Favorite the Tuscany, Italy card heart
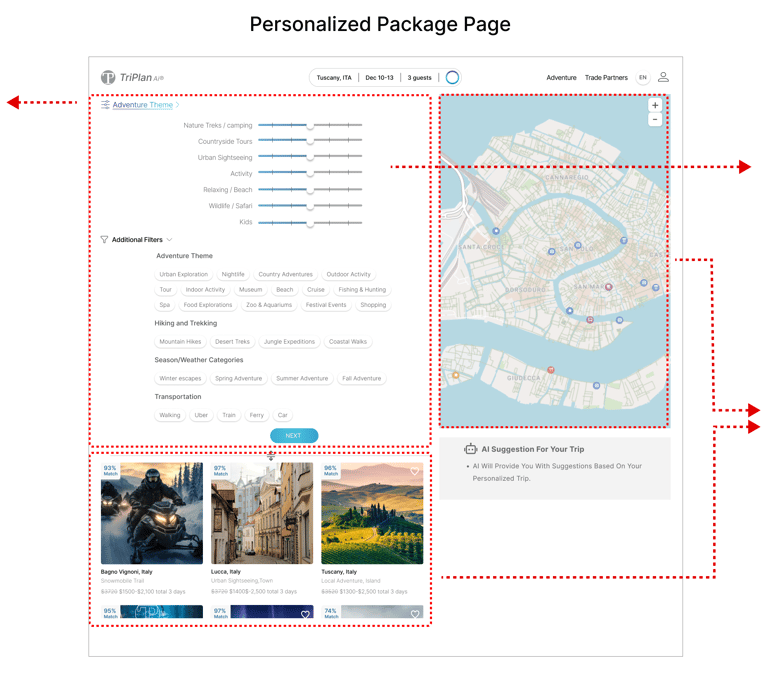 [x=414, y=471]
